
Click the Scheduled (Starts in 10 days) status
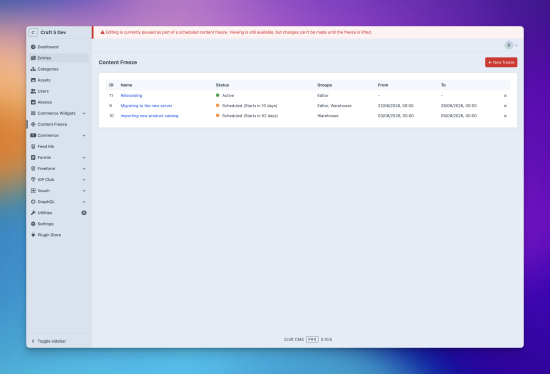pyautogui.click(x=247, y=106)
